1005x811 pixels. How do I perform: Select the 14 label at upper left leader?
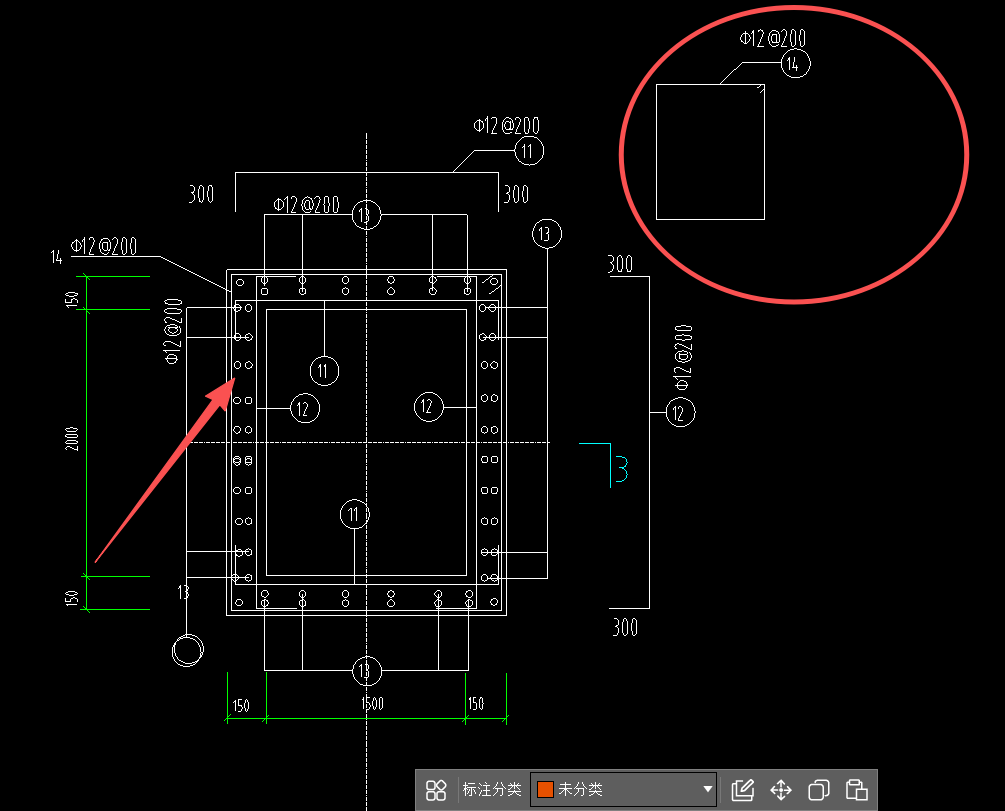(x=56, y=257)
